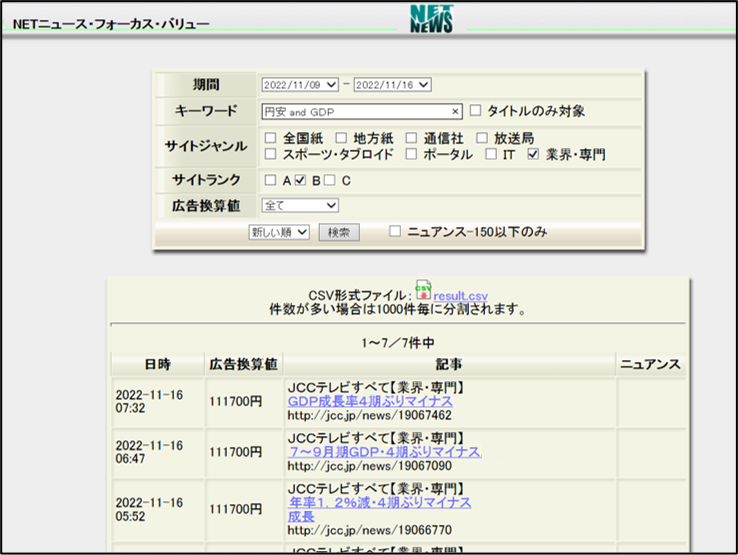The image size is (738, 555).
Task: Check the ニュアンス-150以下のみ checkbox
Action: 395,231
